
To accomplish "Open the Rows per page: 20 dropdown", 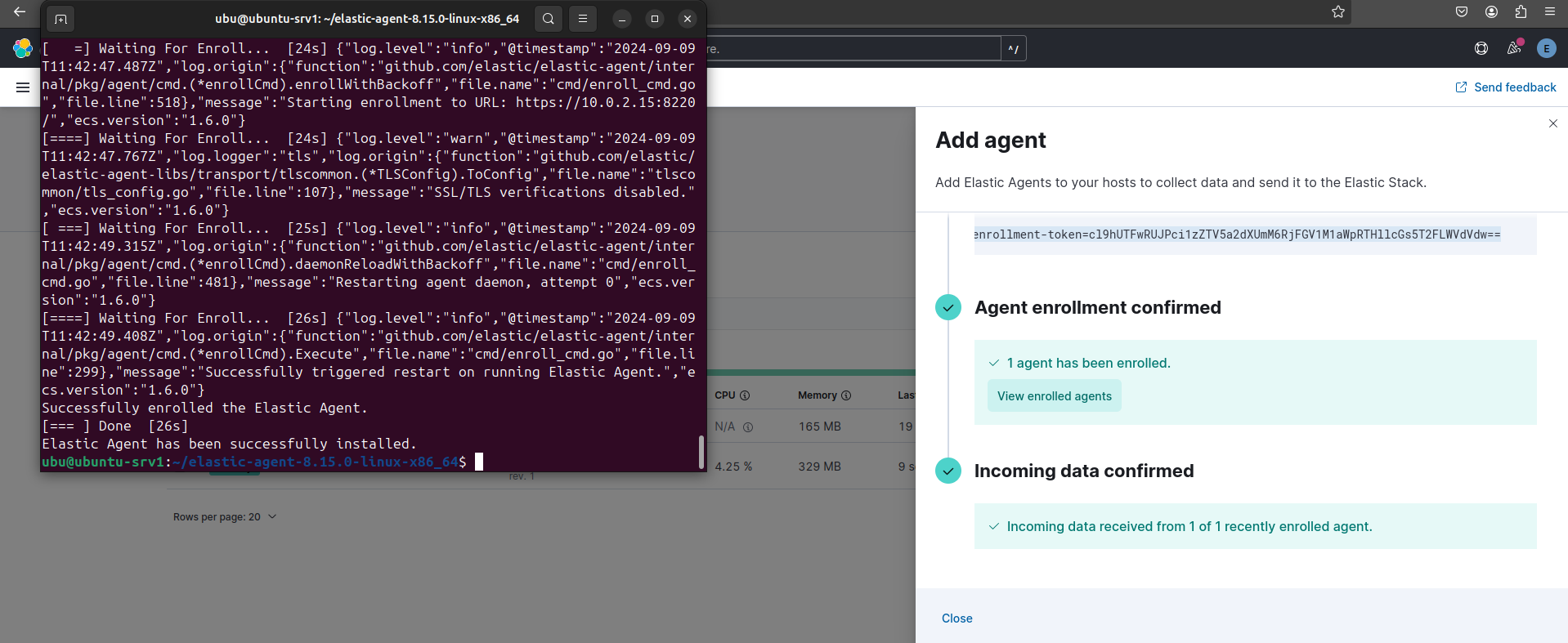I will click(x=225, y=517).
